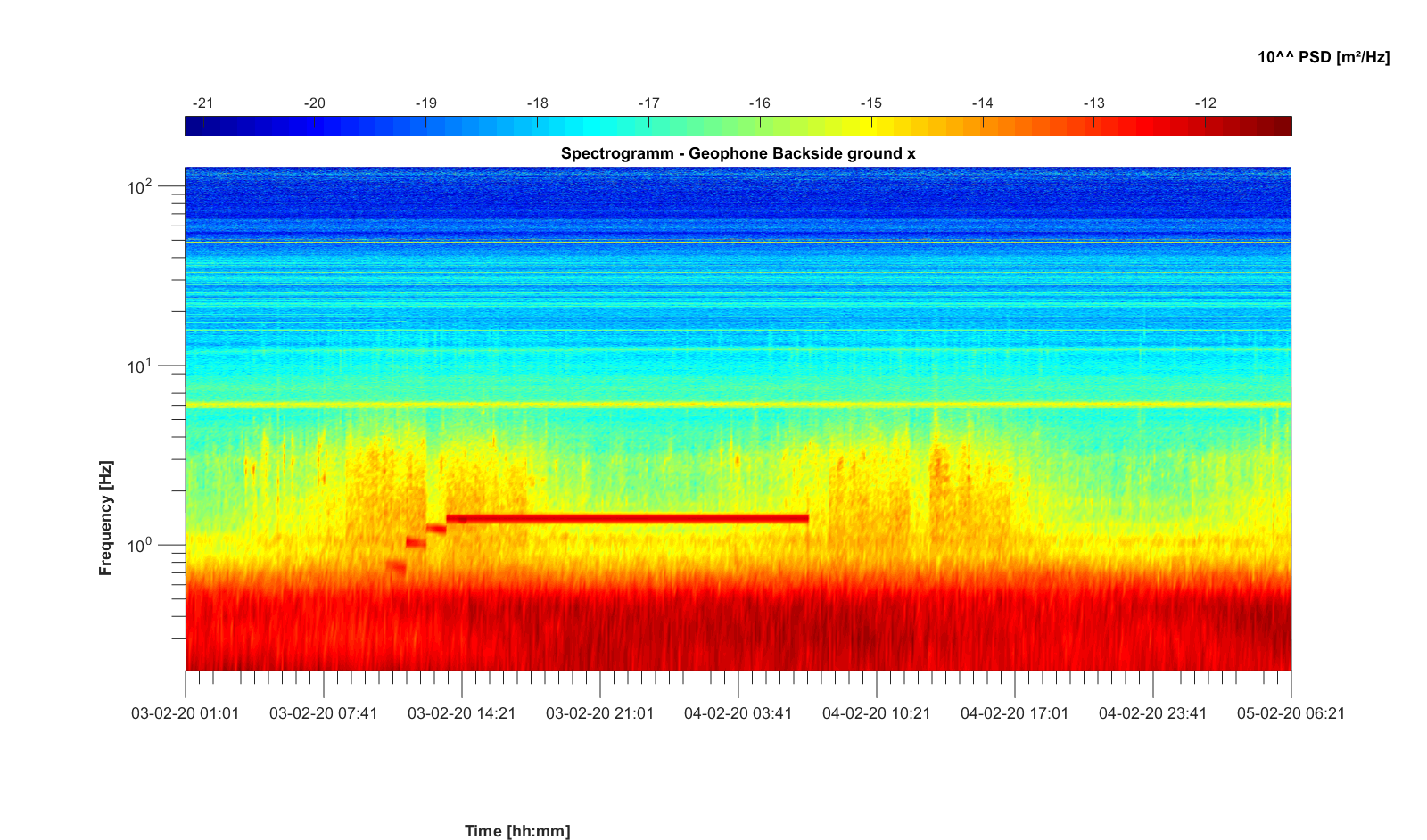Click the 10^0 frequency tick label
Screen dimensions: 1427x840
tap(140, 545)
